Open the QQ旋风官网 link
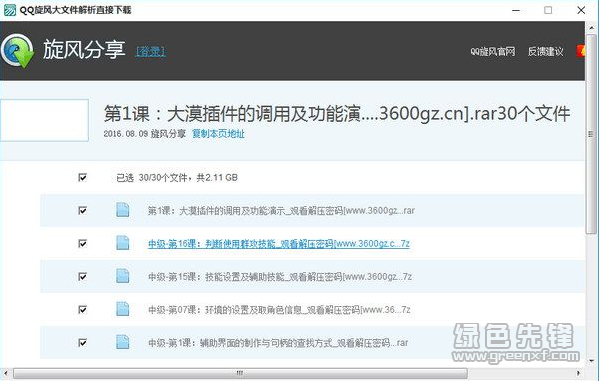Image resolution: width=601 pixels, height=381 pixels. (493, 51)
